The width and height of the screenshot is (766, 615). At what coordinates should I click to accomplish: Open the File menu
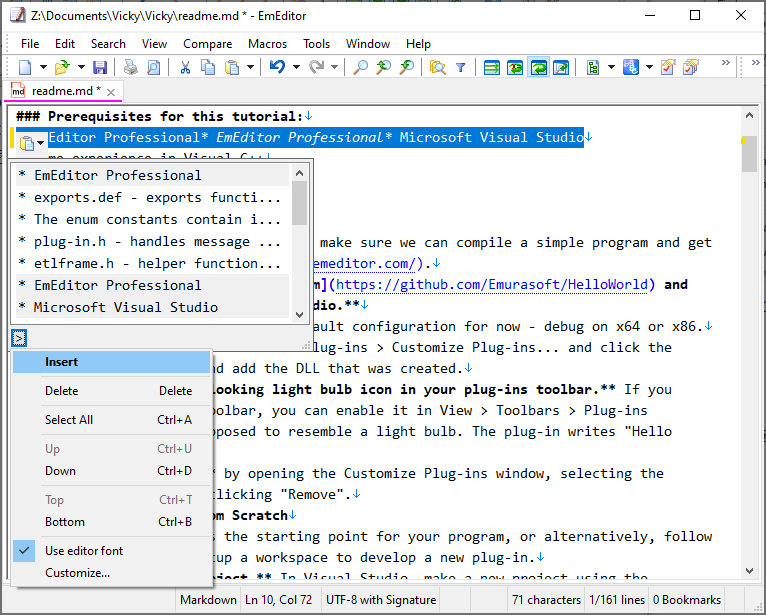point(30,44)
